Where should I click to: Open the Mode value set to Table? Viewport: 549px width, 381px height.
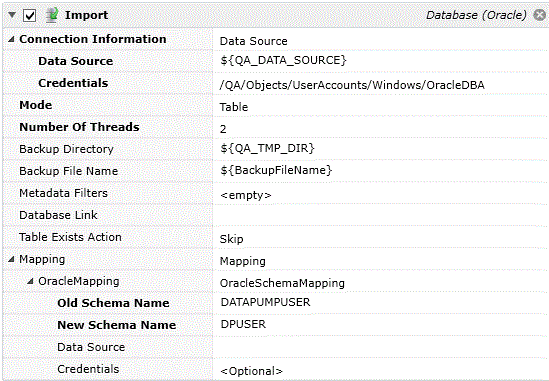click(x=381, y=106)
